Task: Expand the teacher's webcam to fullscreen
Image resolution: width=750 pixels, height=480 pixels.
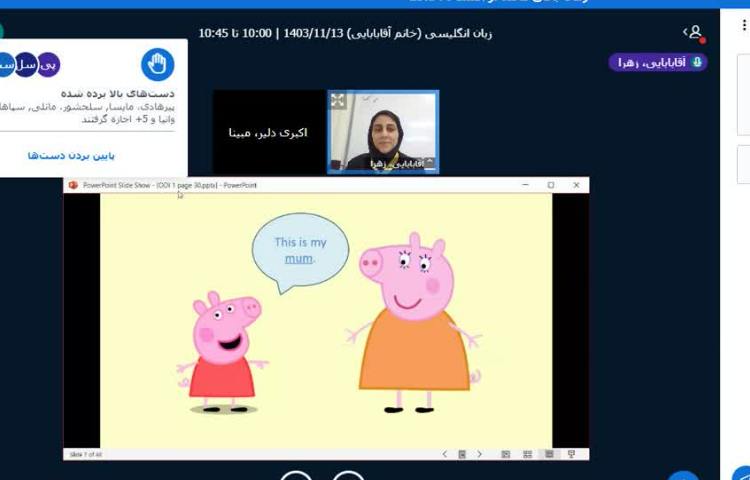Action: (x=338, y=101)
